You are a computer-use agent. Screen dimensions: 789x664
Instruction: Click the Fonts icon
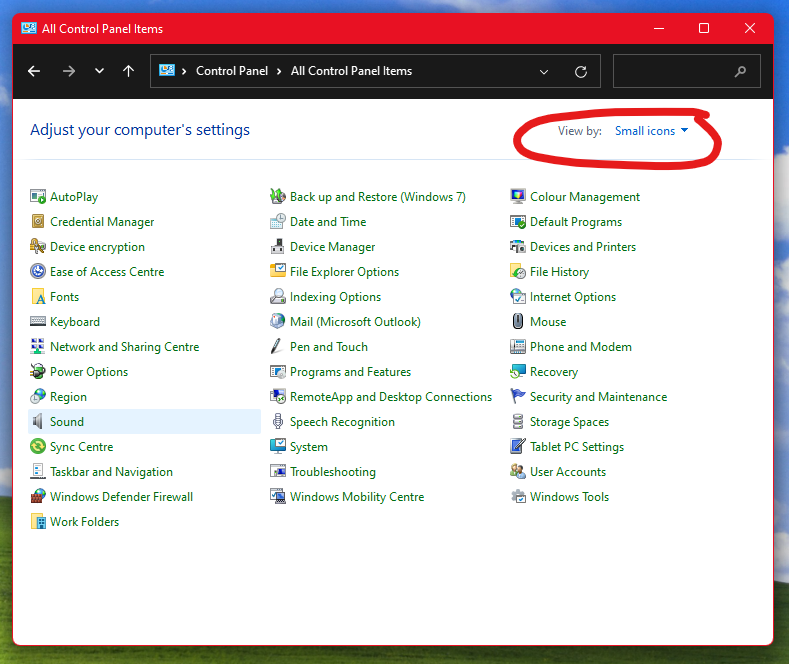point(38,297)
